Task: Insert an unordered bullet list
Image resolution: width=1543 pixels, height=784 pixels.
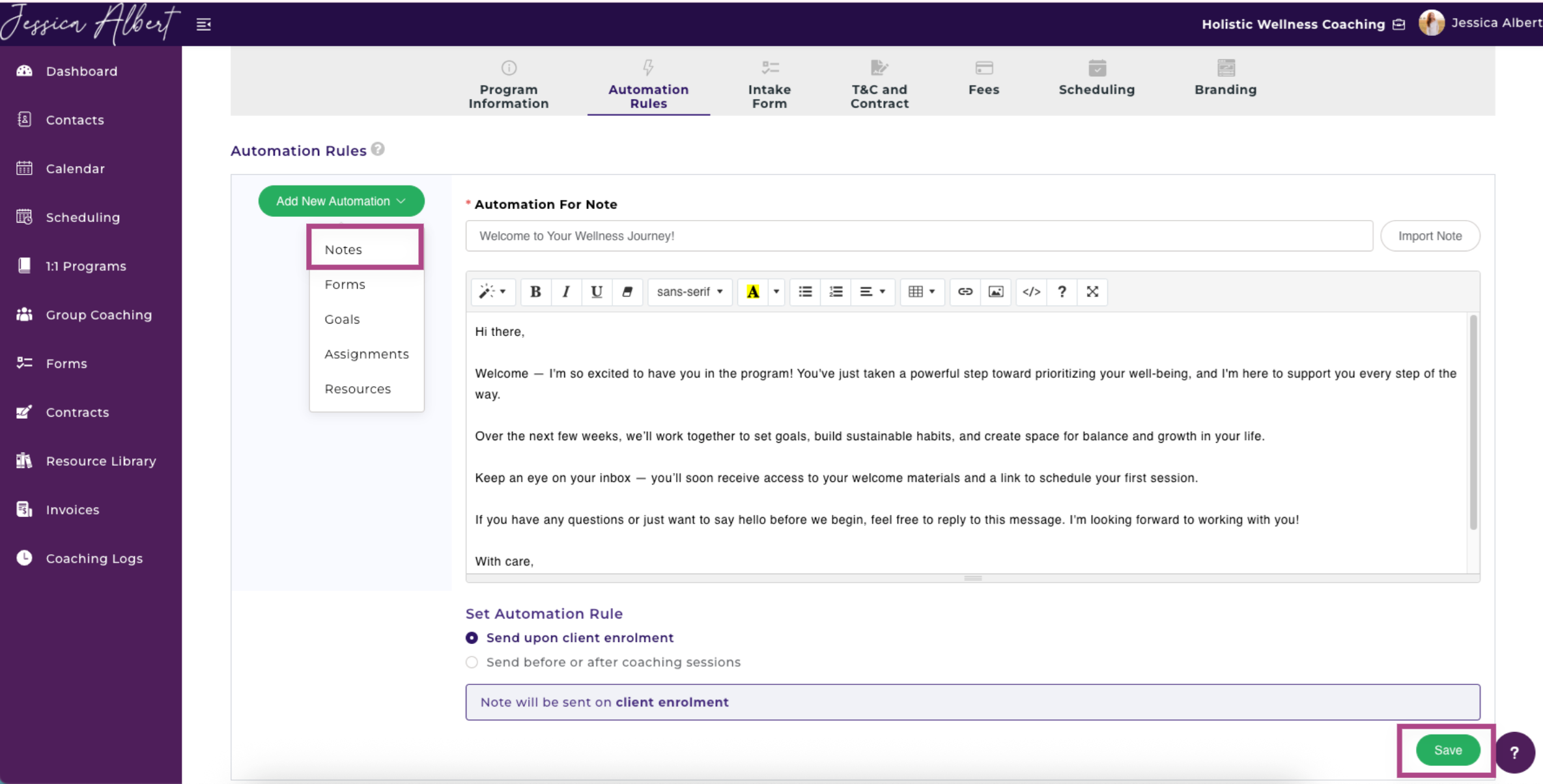Action: [805, 292]
